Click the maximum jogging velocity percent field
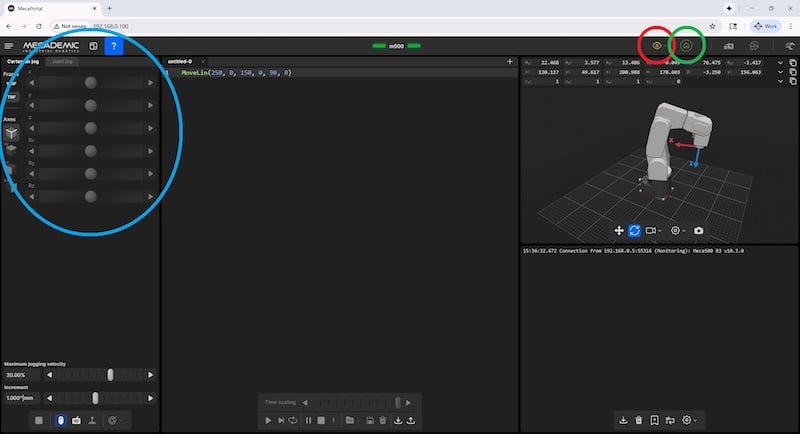The height and width of the screenshot is (434, 800). pos(21,375)
